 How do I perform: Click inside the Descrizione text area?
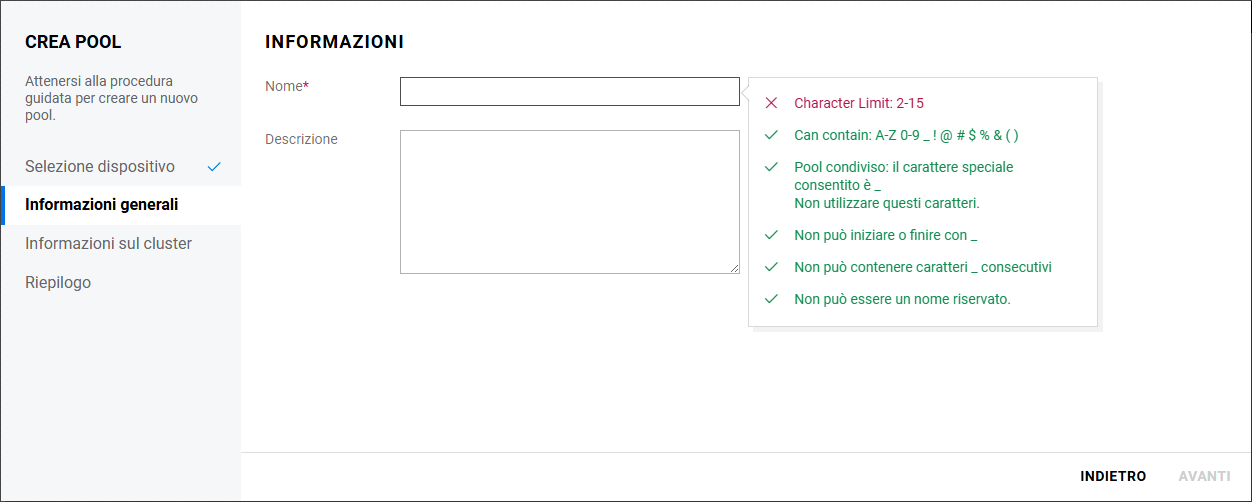[x=569, y=201]
